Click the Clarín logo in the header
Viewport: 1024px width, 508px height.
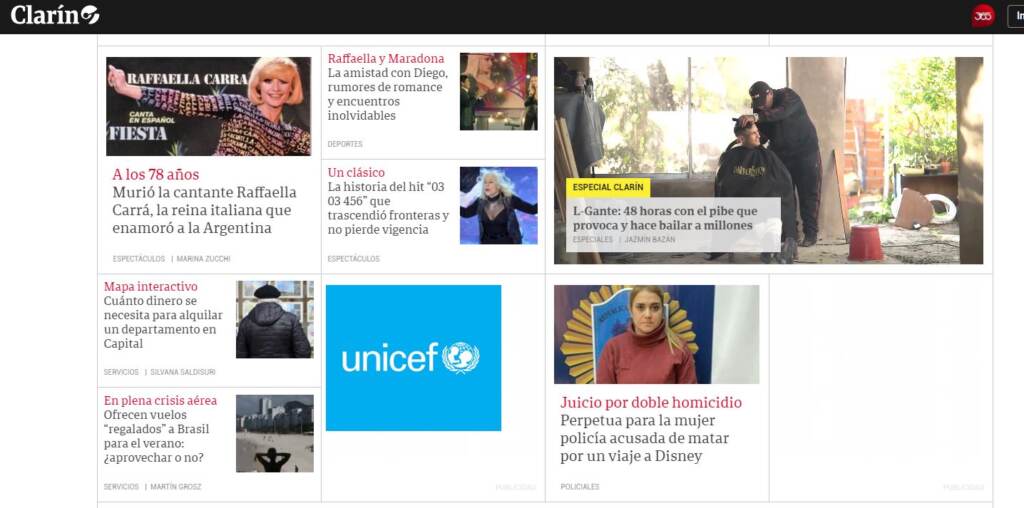pyautogui.click(x=55, y=15)
